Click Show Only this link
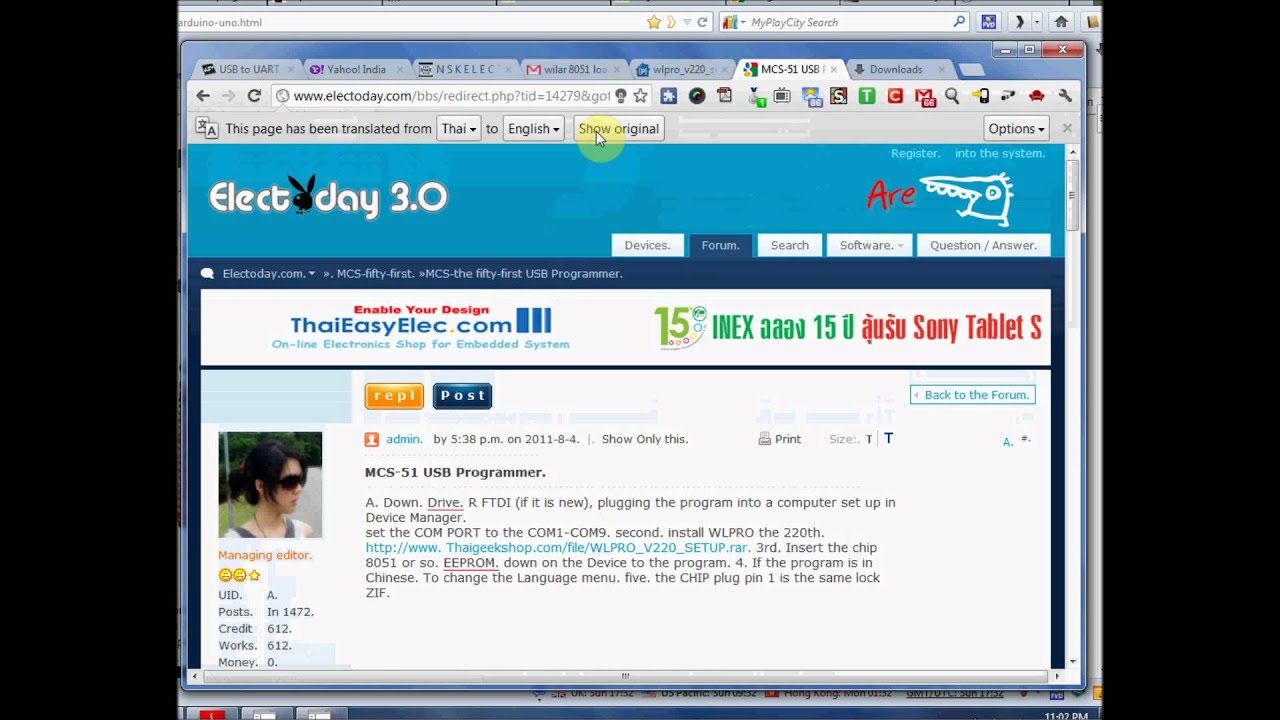Viewport: 1280px width, 720px height. (x=645, y=439)
